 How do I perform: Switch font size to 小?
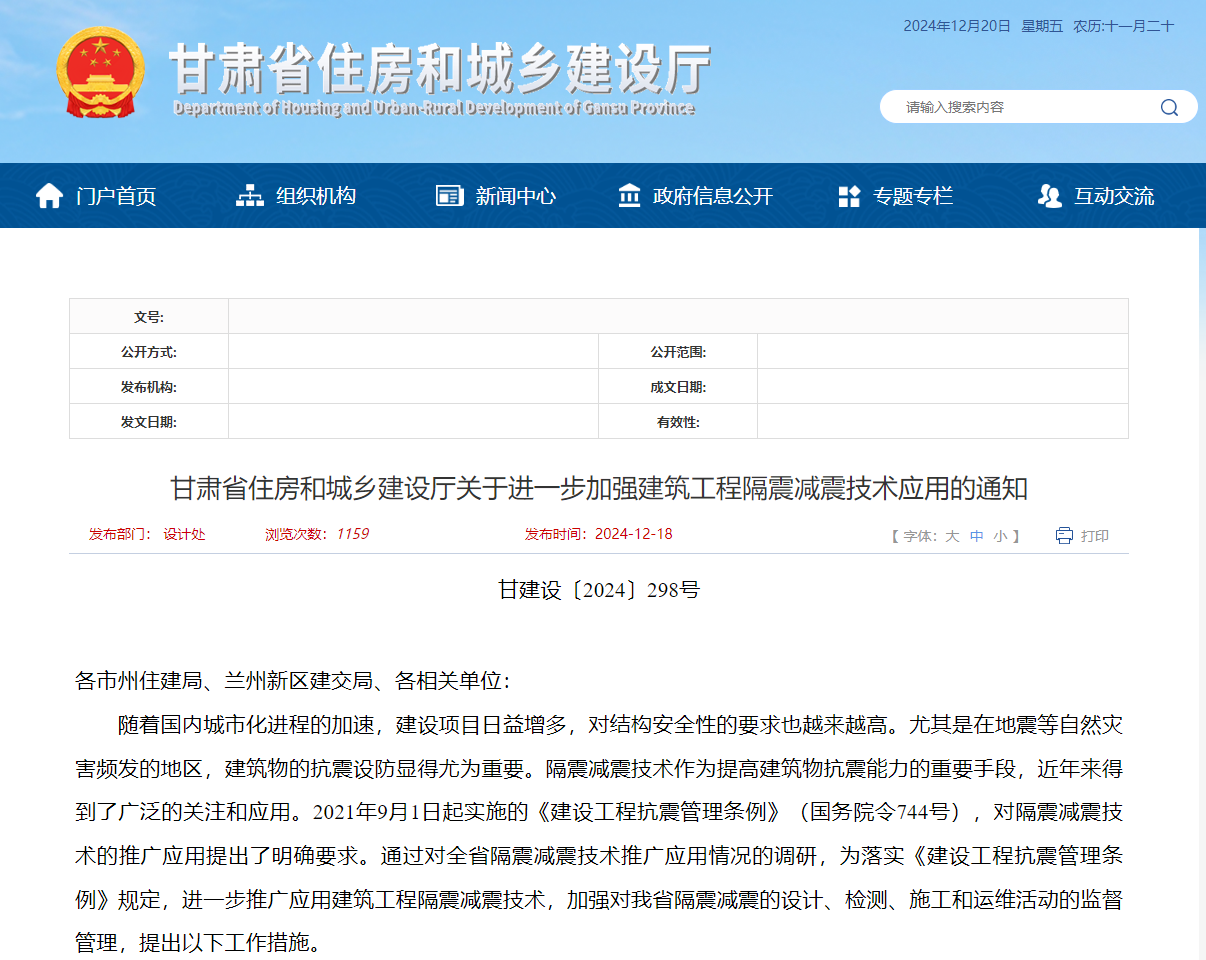1001,536
